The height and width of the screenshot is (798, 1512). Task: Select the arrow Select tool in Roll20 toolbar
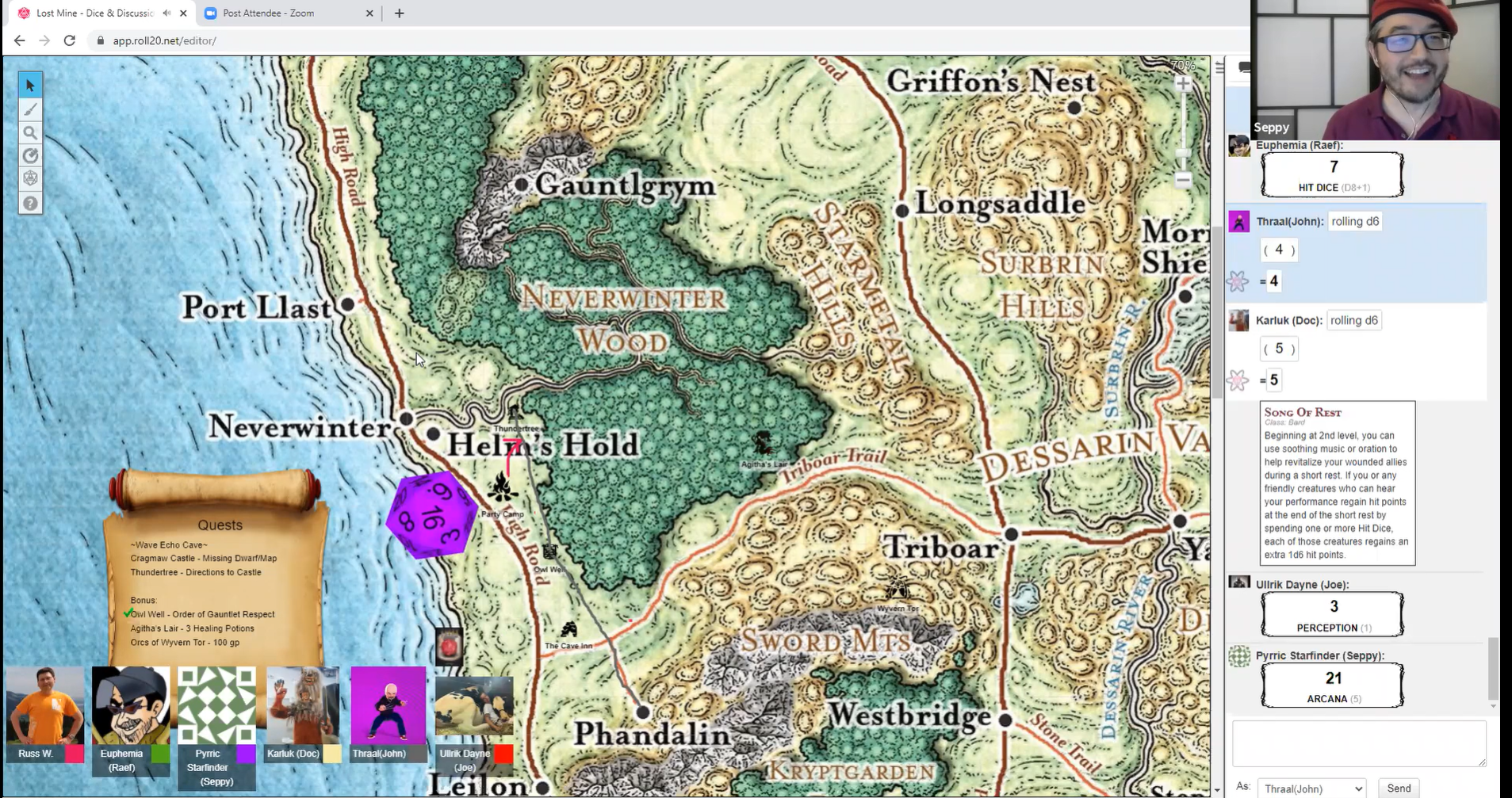point(30,86)
